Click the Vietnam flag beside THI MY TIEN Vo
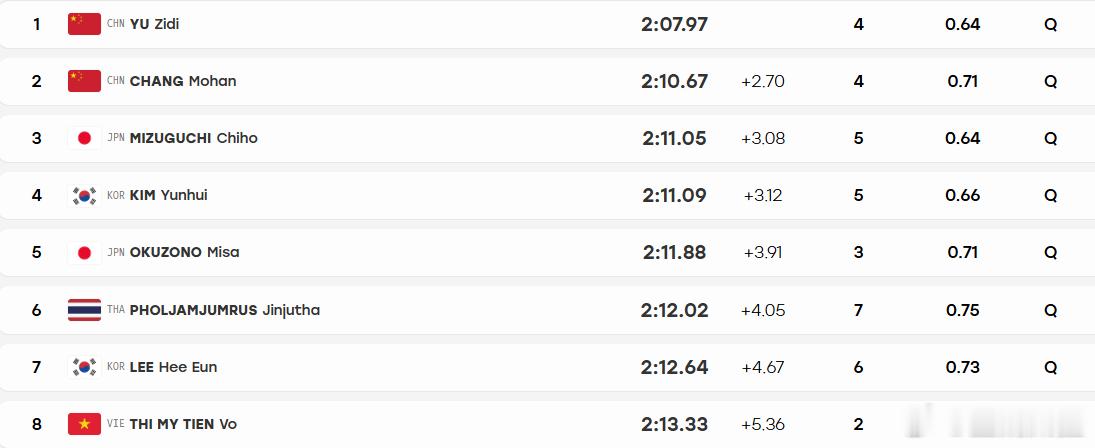 pyautogui.click(x=84, y=424)
